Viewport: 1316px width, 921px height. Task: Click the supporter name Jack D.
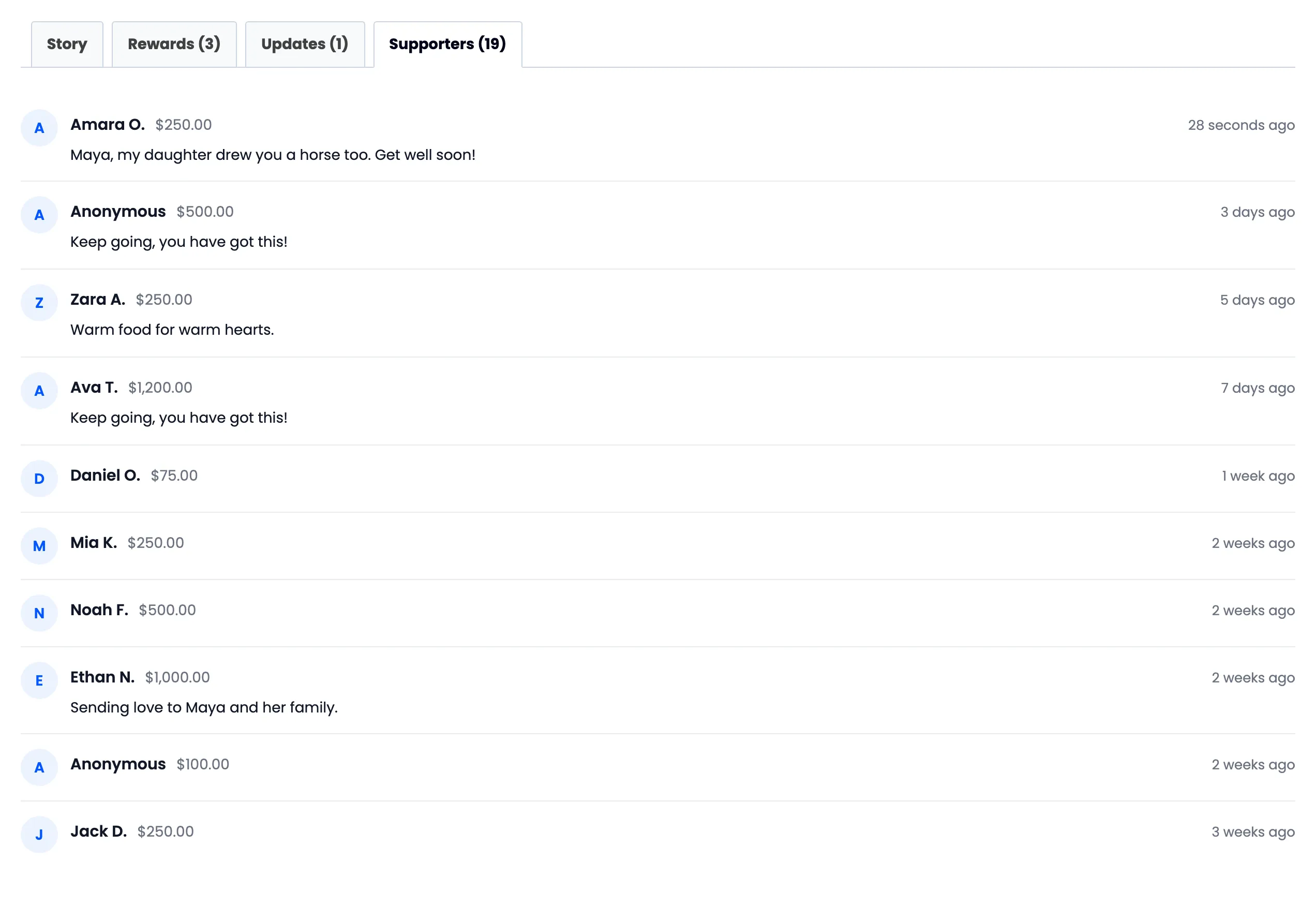tap(99, 831)
